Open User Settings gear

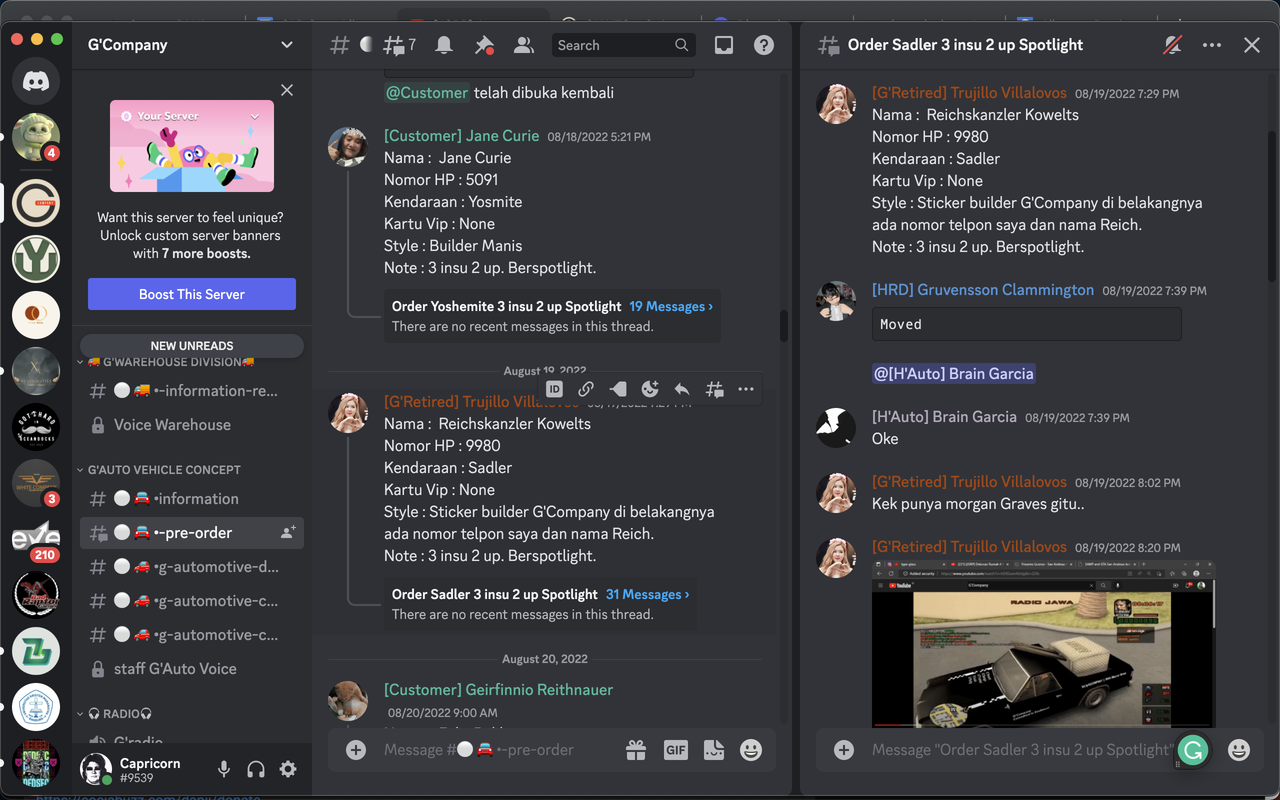click(x=288, y=769)
